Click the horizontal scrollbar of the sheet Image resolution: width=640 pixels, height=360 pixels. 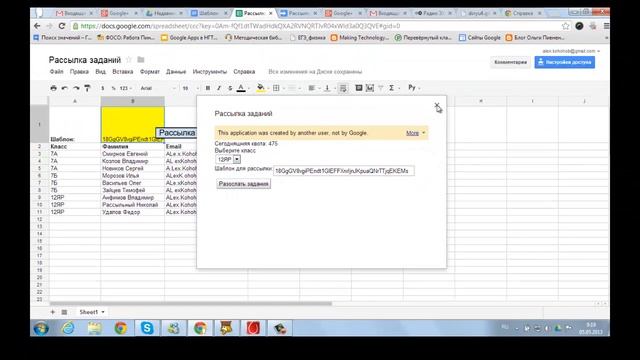[191, 304]
